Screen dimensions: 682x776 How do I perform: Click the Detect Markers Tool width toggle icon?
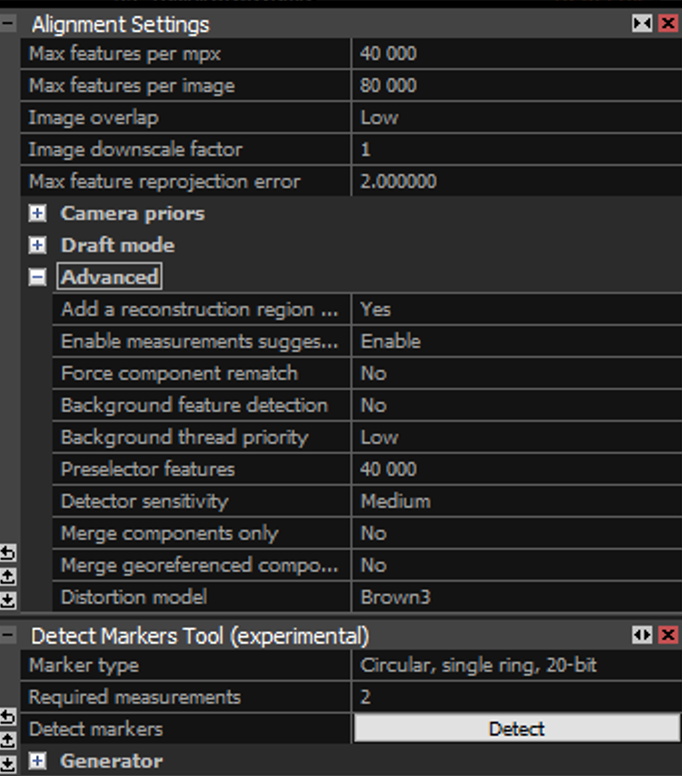click(642, 635)
